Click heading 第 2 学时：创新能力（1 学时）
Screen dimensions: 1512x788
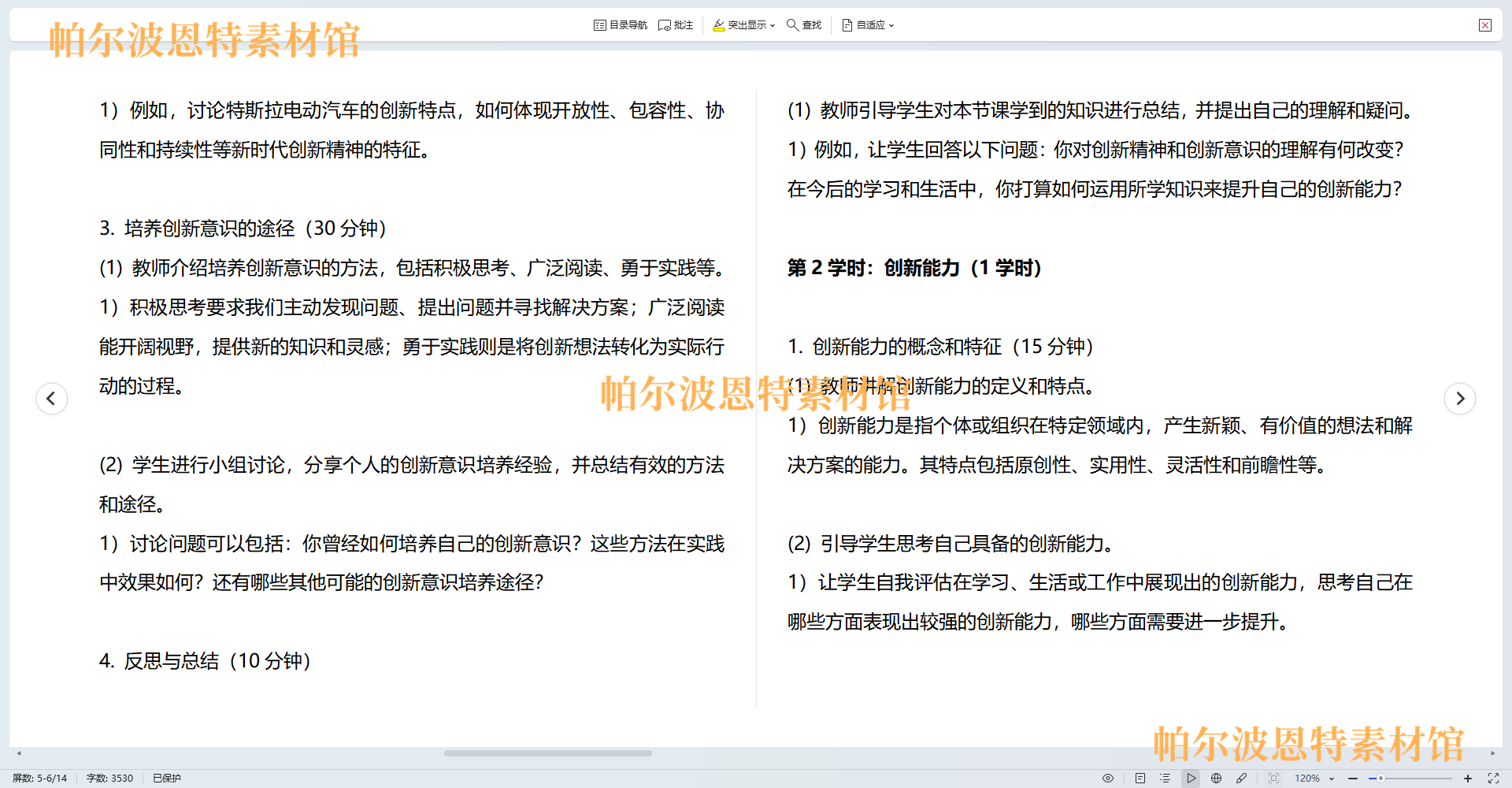914,268
